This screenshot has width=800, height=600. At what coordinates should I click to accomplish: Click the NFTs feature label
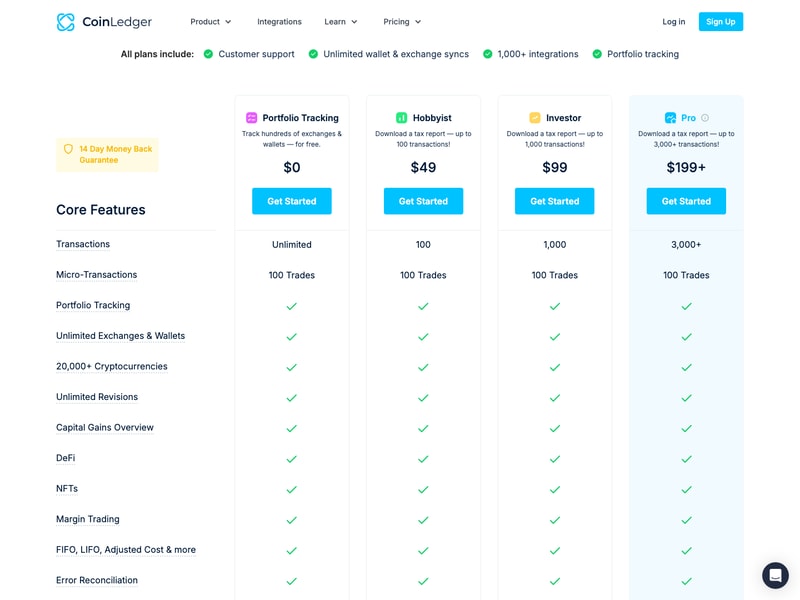(x=67, y=489)
